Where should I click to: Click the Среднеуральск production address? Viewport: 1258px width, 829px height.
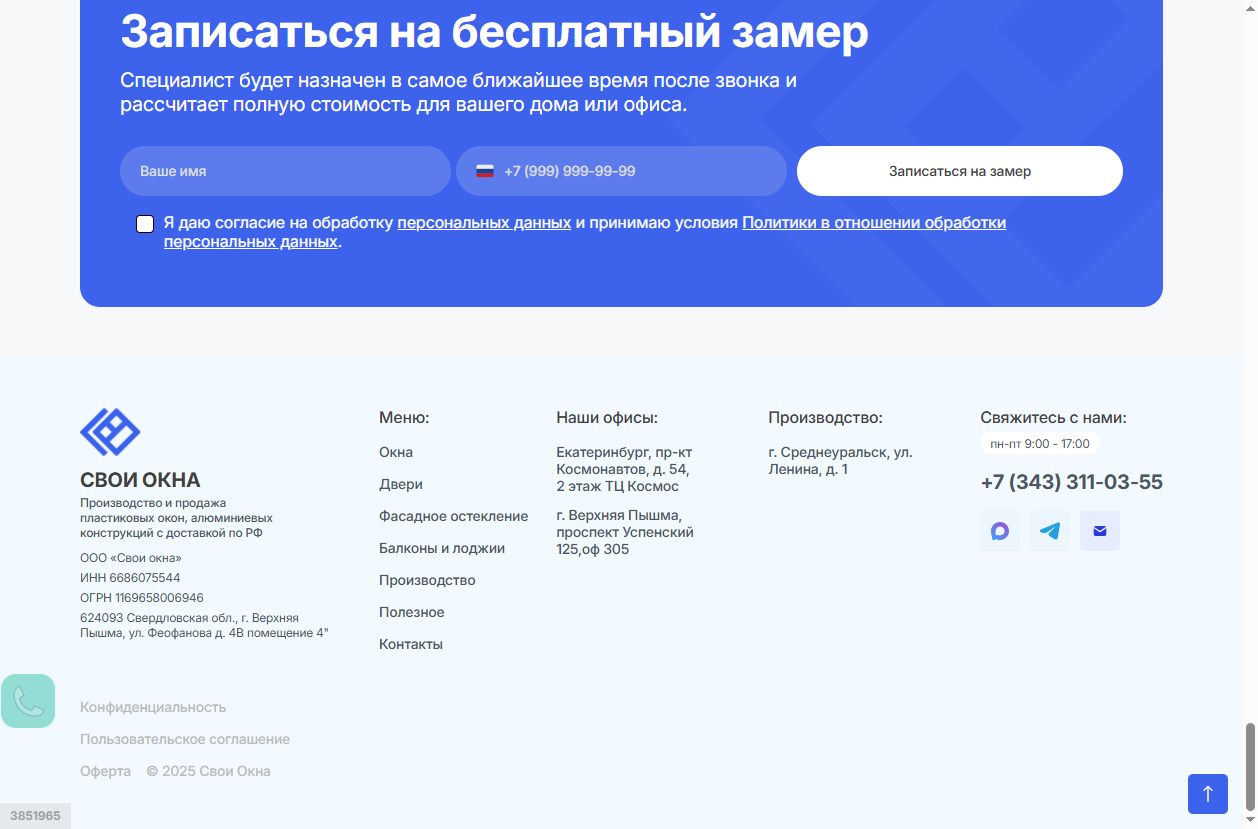[x=840, y=460]
